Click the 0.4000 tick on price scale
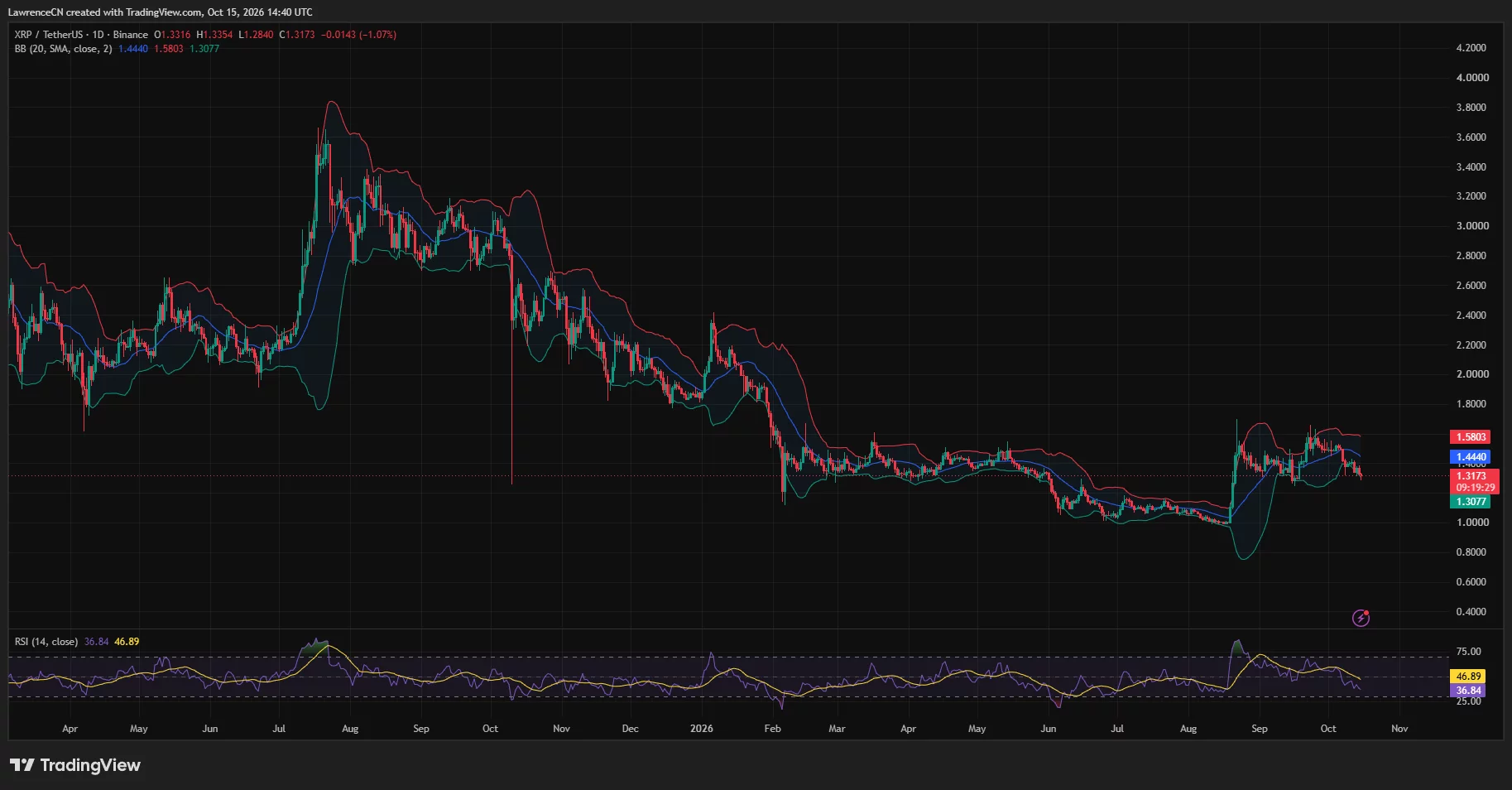This screenshot has height=790, width=1512. (1471, 612)
